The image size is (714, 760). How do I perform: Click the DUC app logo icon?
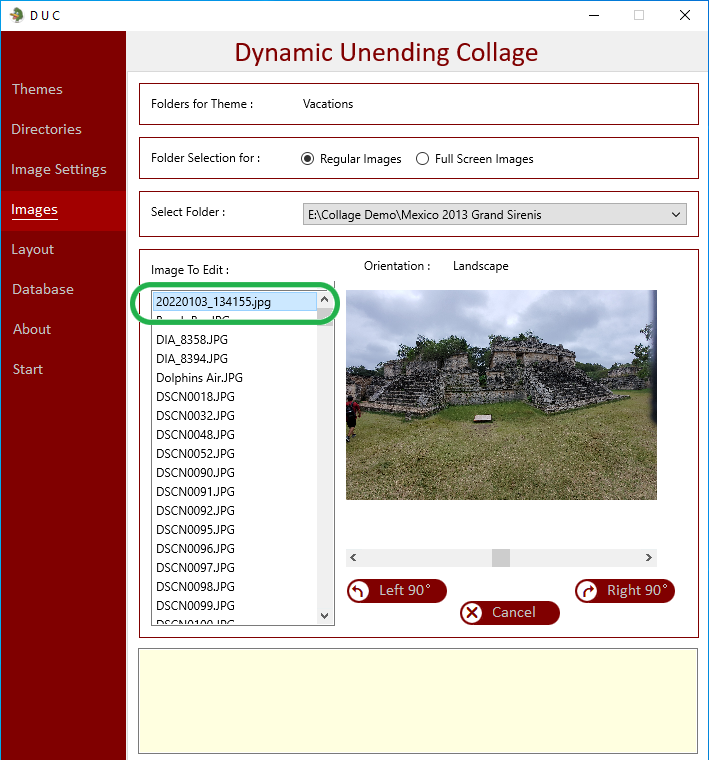[x=17, y=15]
